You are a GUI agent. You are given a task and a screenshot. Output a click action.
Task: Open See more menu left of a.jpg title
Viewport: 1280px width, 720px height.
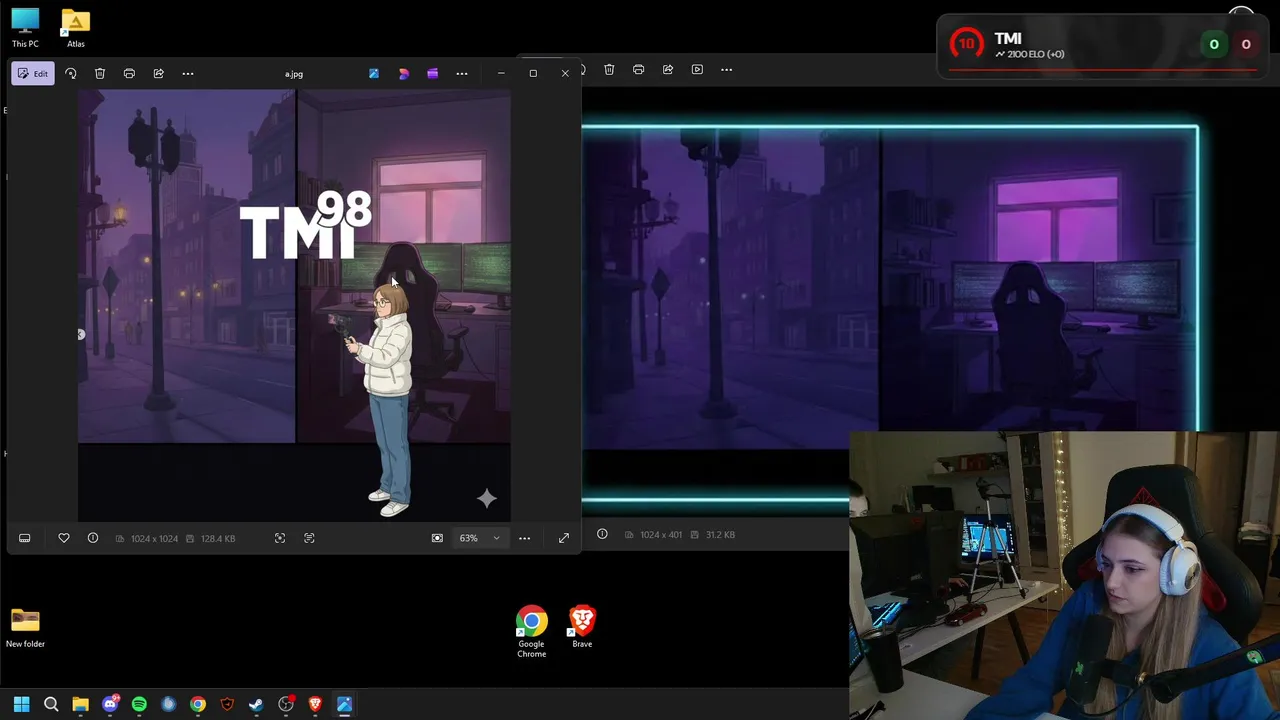coord(188,73)
